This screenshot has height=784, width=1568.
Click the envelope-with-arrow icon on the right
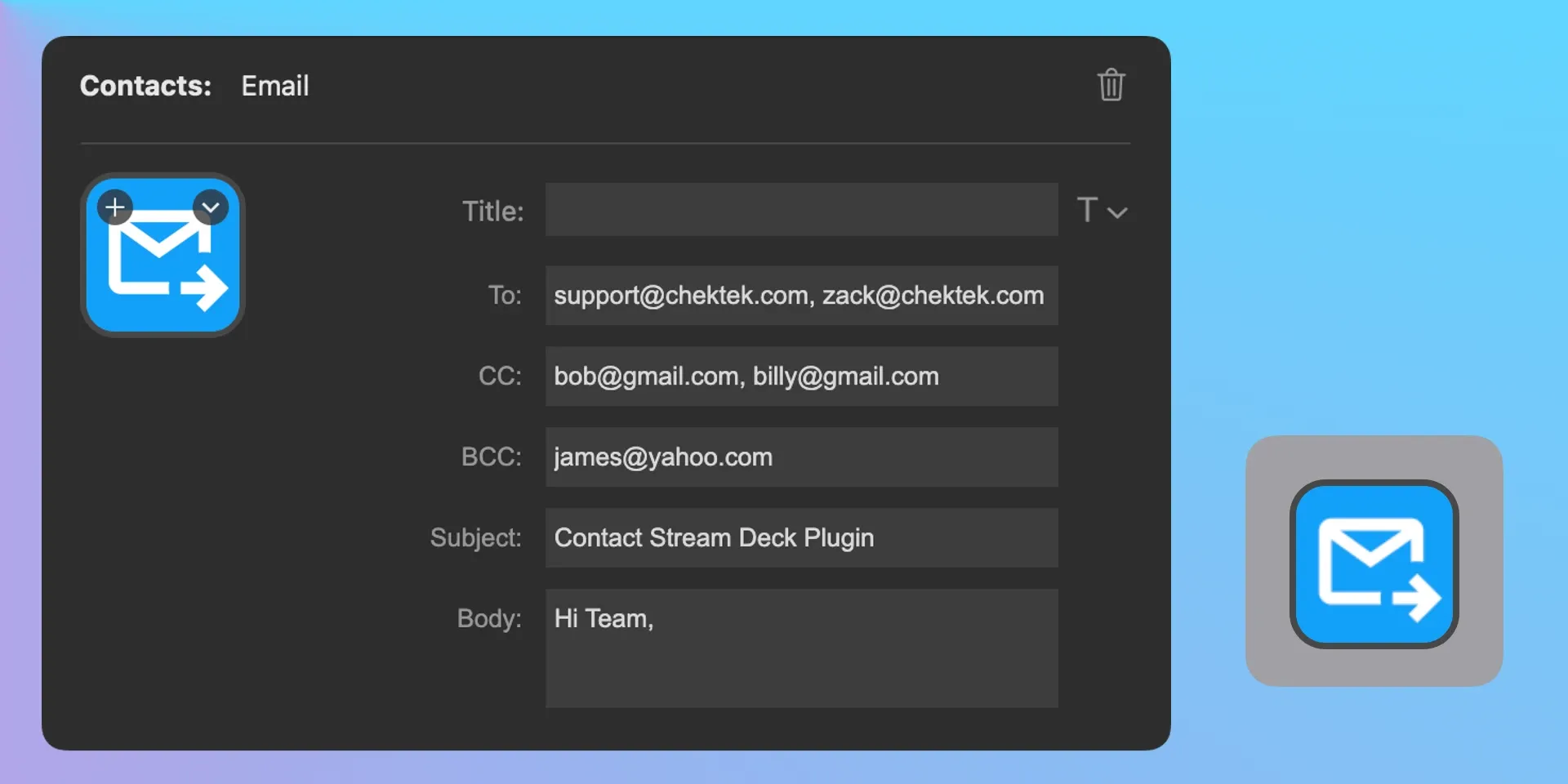point(1374,562)
